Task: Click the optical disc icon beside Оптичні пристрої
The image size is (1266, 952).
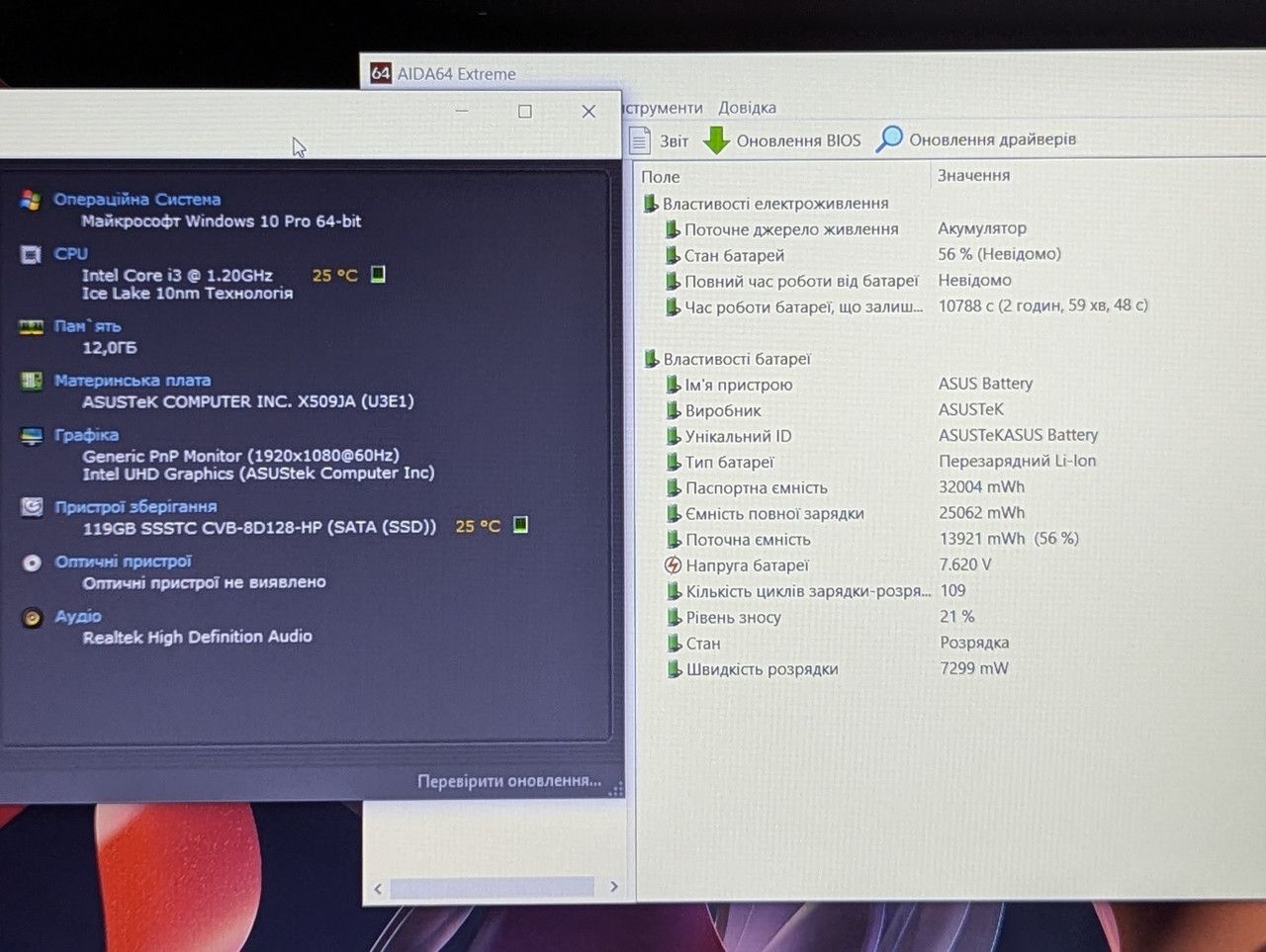Action: pyautogui.click(x=33, y=563)
